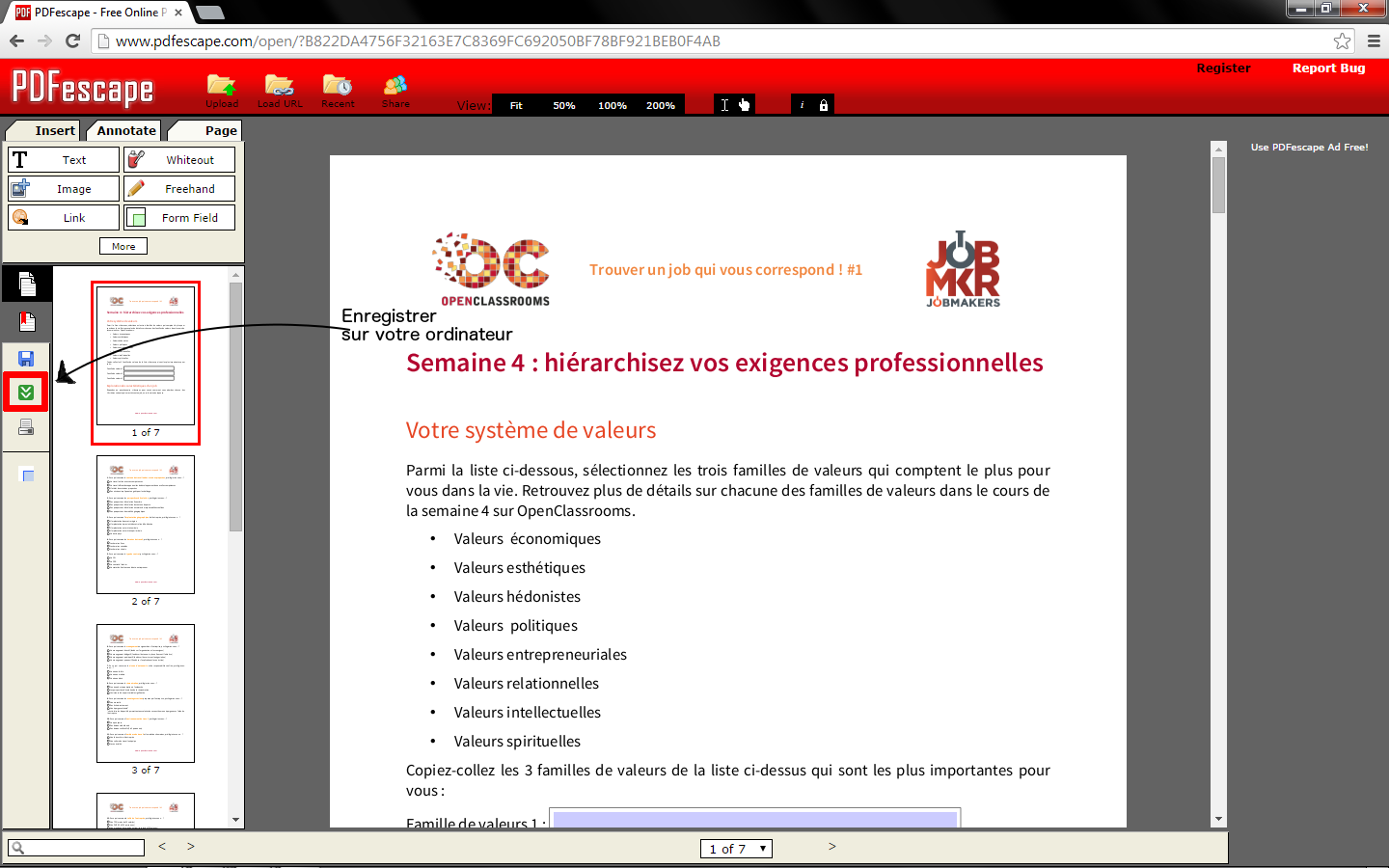Viewport: 1389px width, 868px height.
Task: Open Chrome menu hamburger icon
Action: tap(1374, 41)
